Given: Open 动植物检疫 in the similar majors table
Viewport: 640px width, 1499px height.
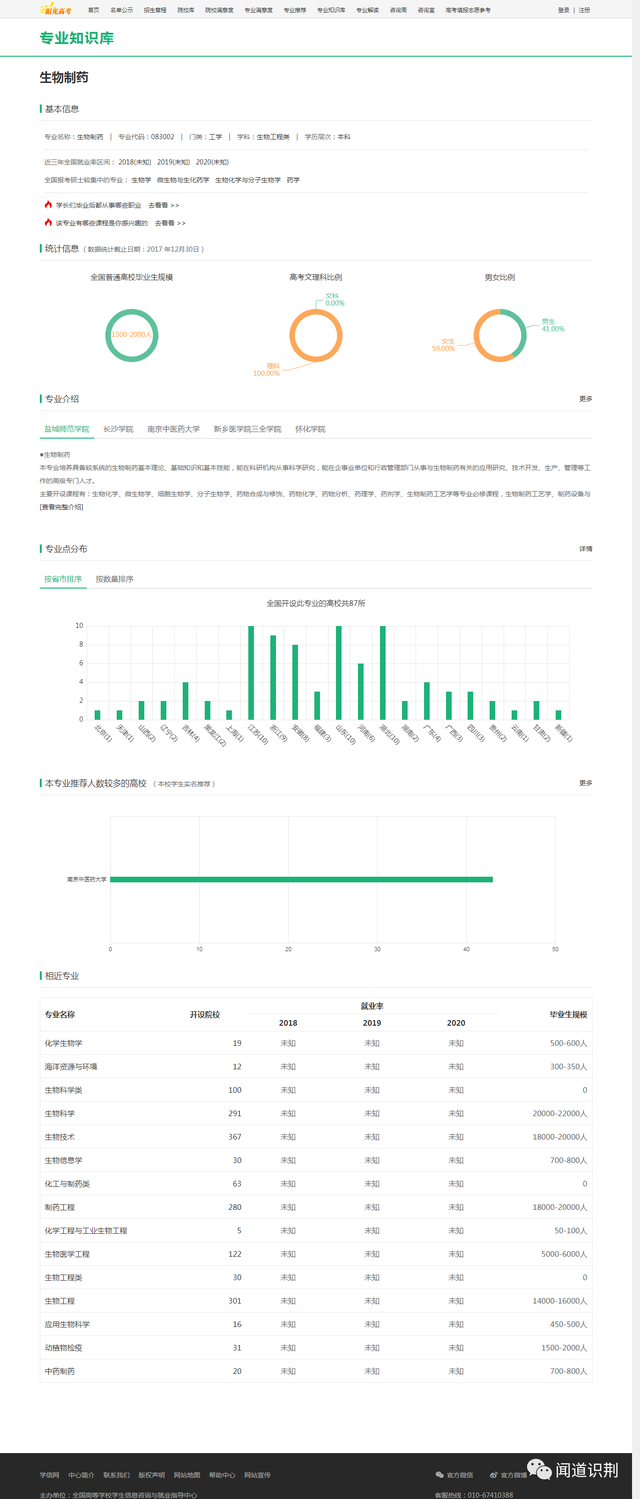Looking at the screenshot, I should coord(63,1348).
